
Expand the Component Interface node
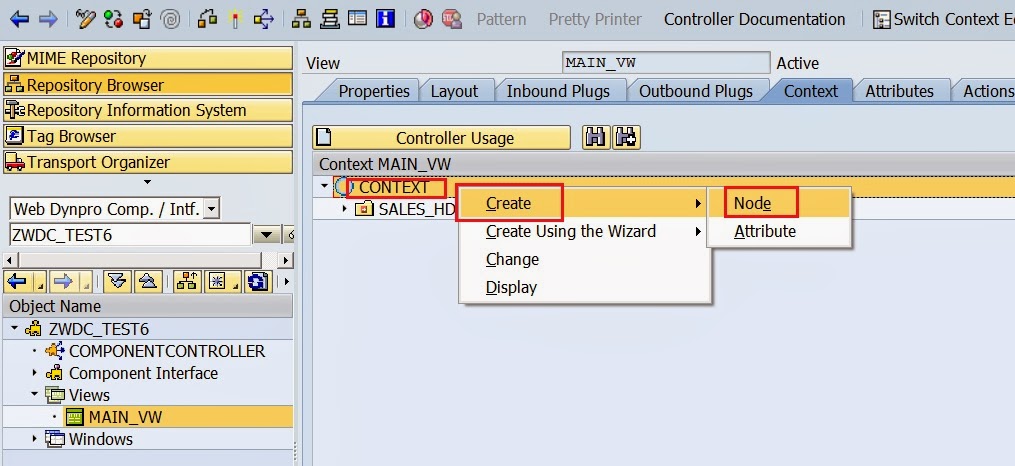[35, 373]
